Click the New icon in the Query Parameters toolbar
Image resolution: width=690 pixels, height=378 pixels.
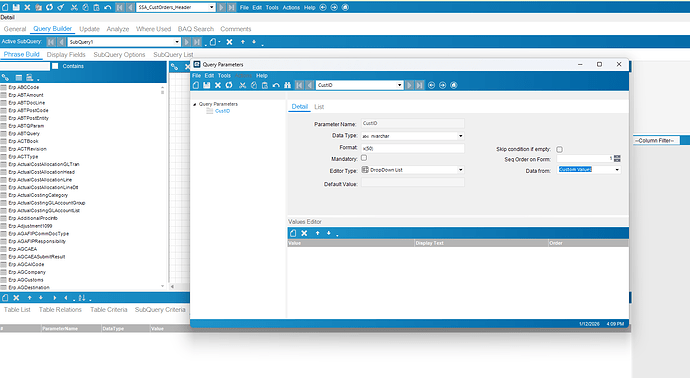(x=196, y=85)
